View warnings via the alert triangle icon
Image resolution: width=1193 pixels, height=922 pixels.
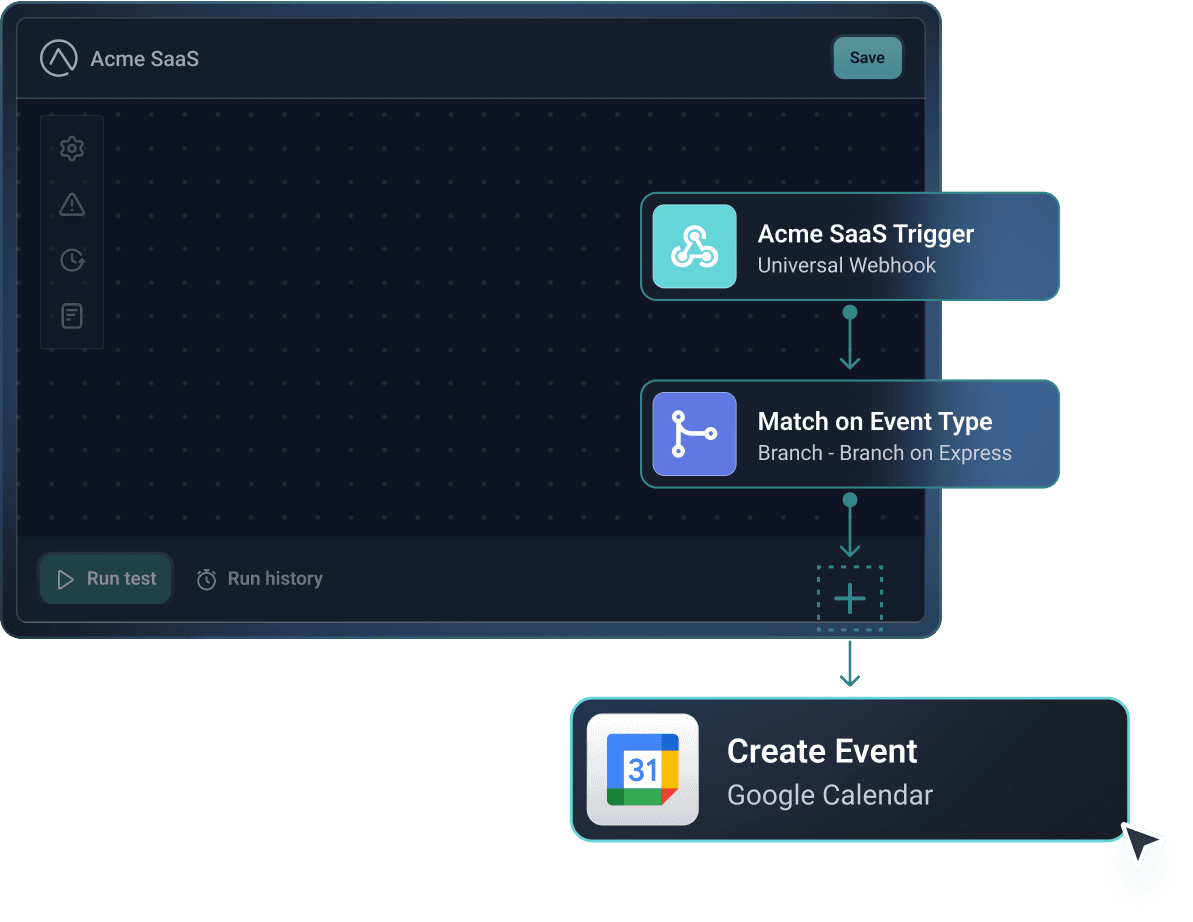point(71,204)
